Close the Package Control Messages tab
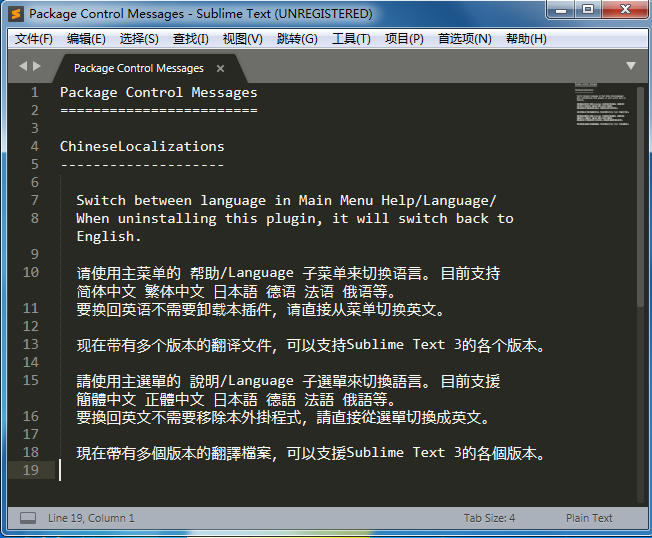This screenshot has width=652, height=538. (x=220, y=69)
